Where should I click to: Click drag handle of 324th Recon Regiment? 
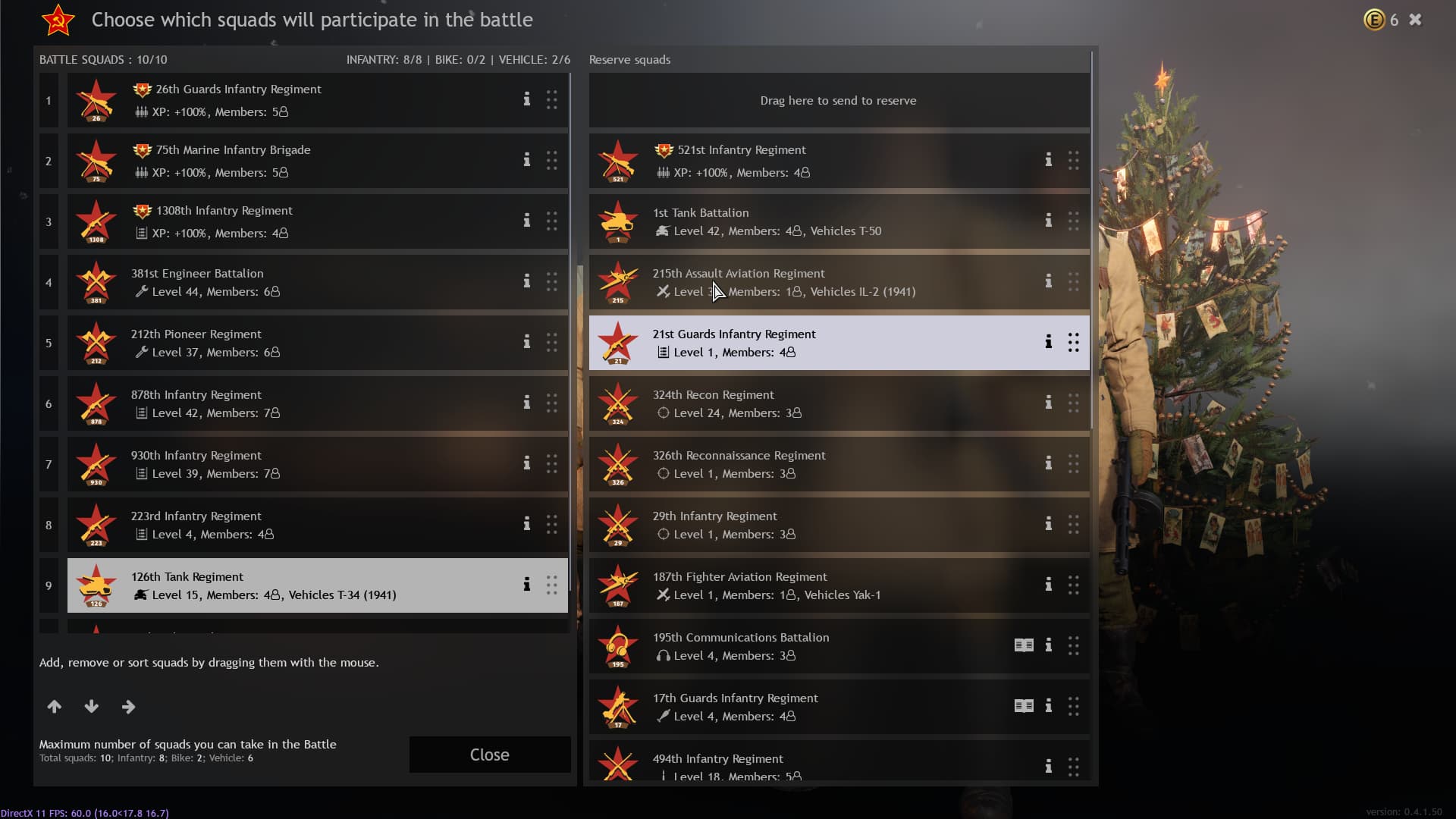[1074, 403]
